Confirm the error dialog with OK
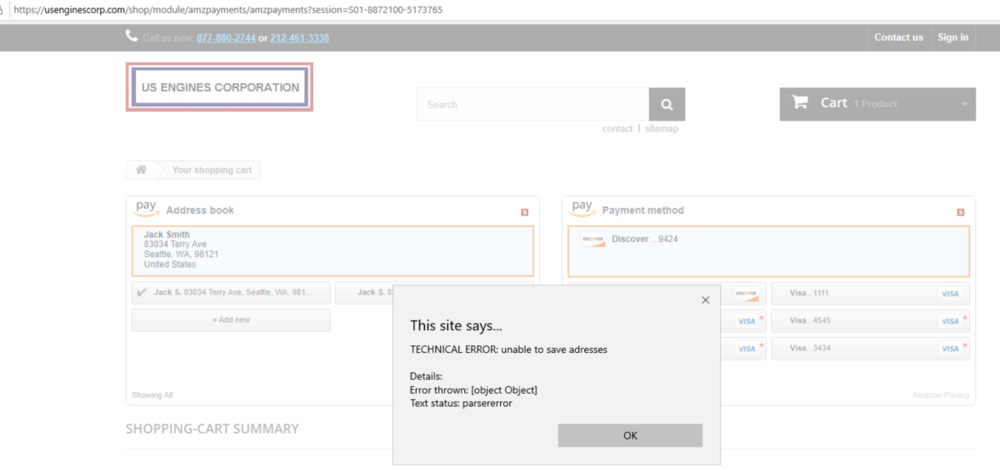Screen dimensions: 1000x471 tap(630, 436)
